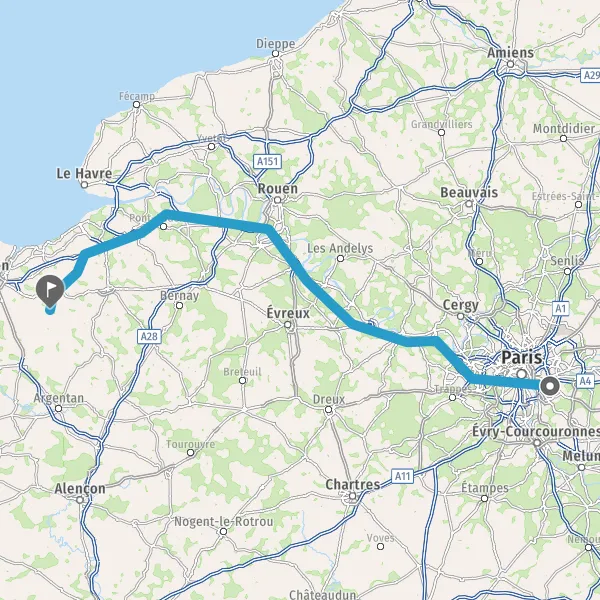
Task: Click the A11 highway shield
Action: tap(402, 476)
